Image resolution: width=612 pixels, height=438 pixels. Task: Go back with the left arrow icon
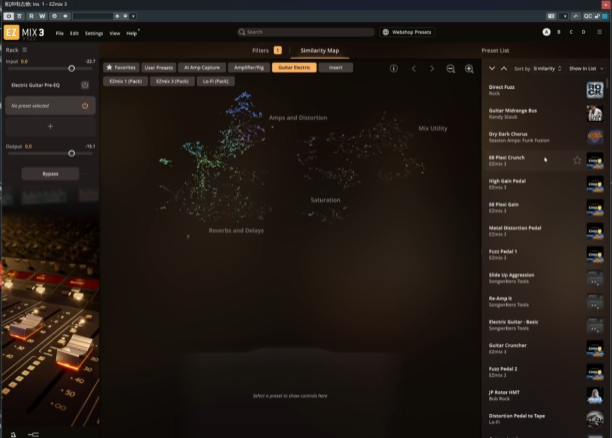click(413, 68)
